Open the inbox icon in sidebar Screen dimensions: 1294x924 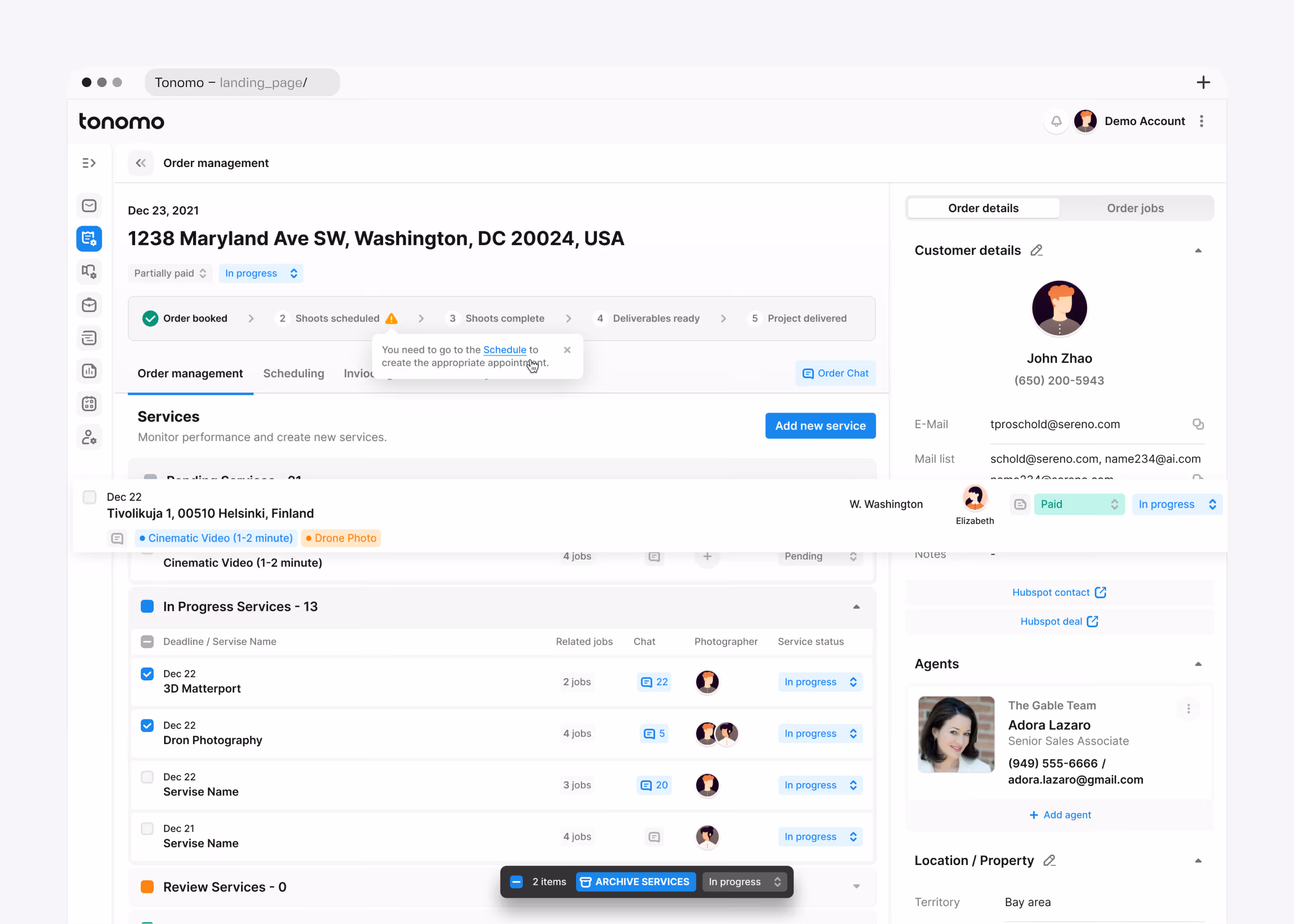tap(89, 206)
